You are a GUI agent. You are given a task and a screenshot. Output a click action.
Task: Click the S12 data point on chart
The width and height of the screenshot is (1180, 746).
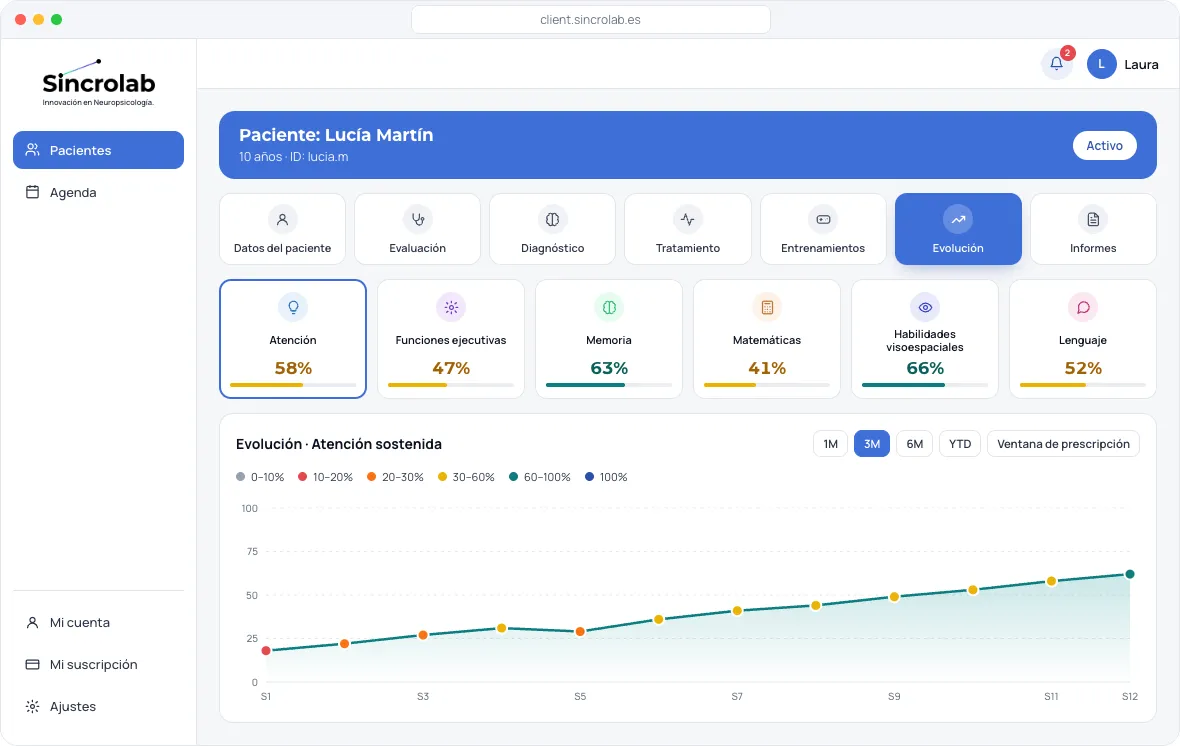[x=1130, y=574]
